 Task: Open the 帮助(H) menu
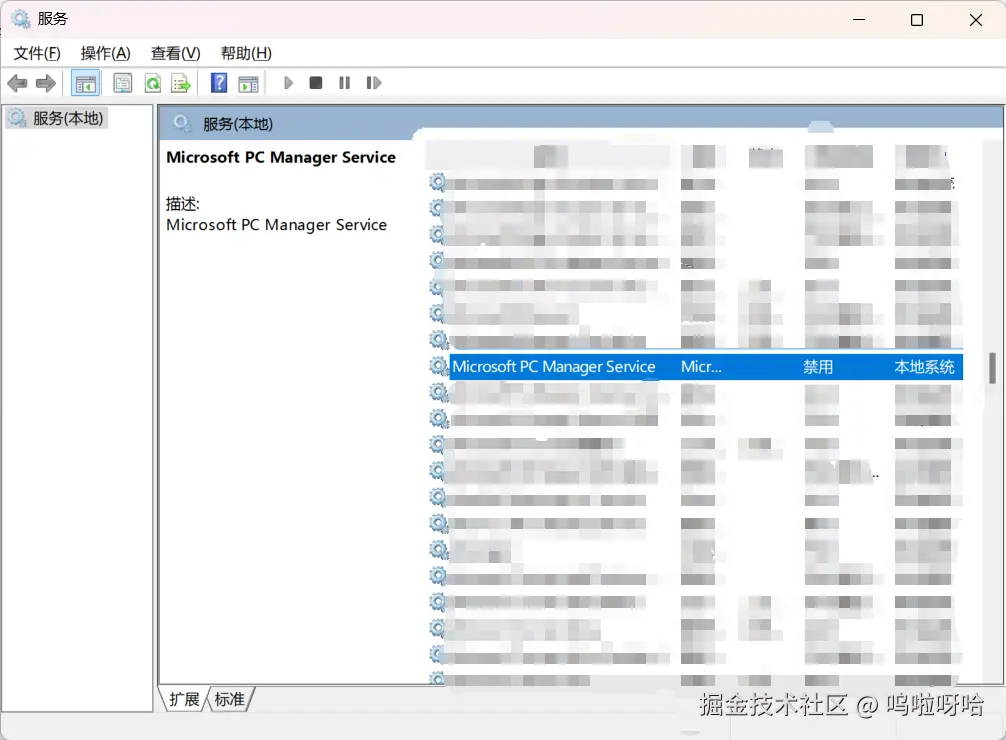click(246, 53)
